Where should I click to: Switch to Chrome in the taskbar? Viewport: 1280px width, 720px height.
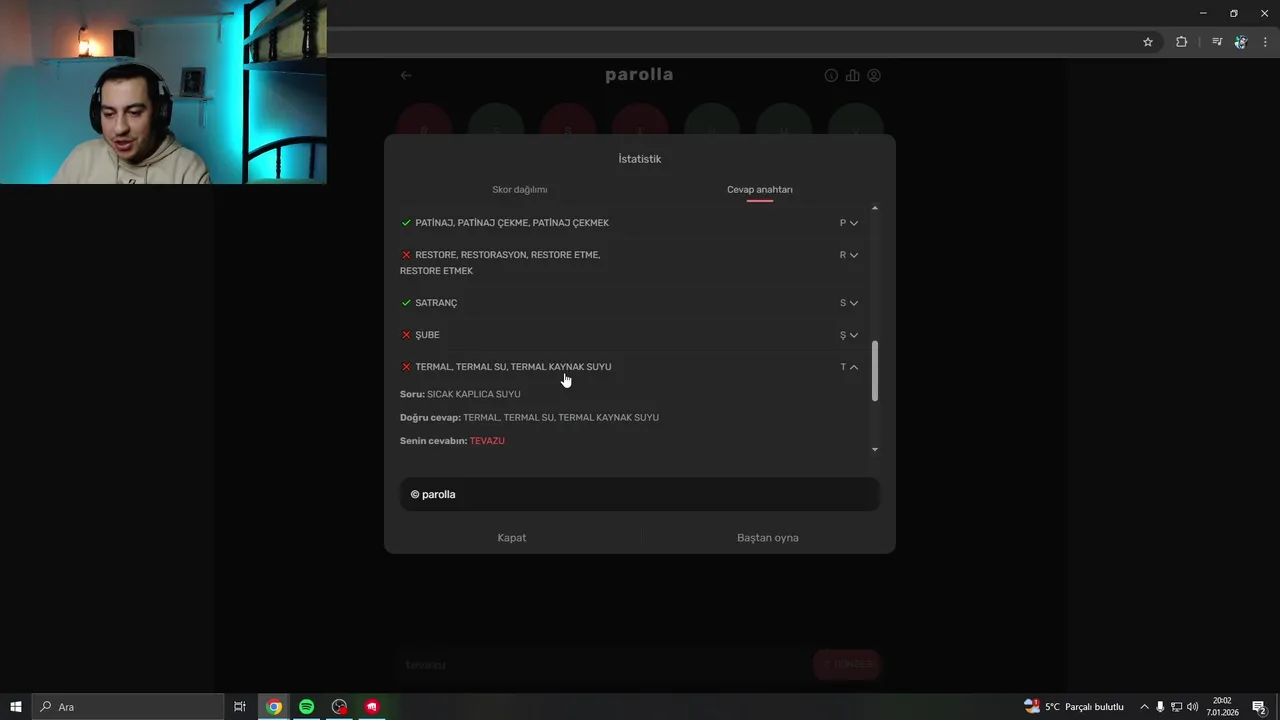[x=273, y=707]
